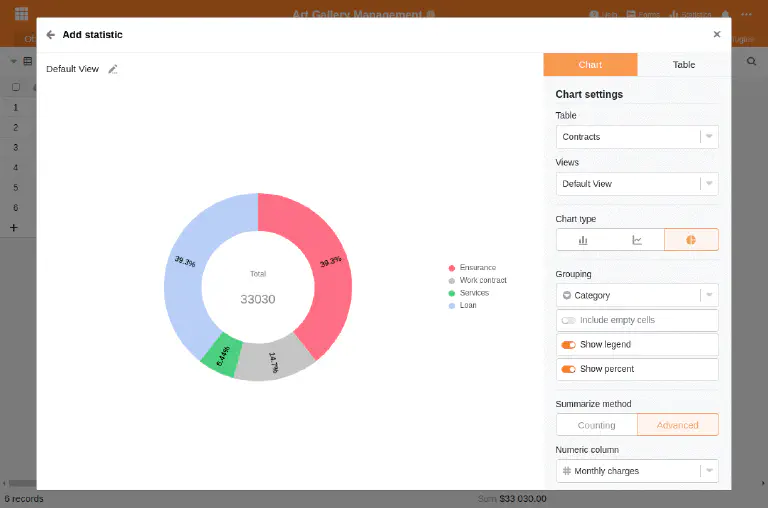
Task: Click the table view icon in background toolbar
Action: (27, 61)
